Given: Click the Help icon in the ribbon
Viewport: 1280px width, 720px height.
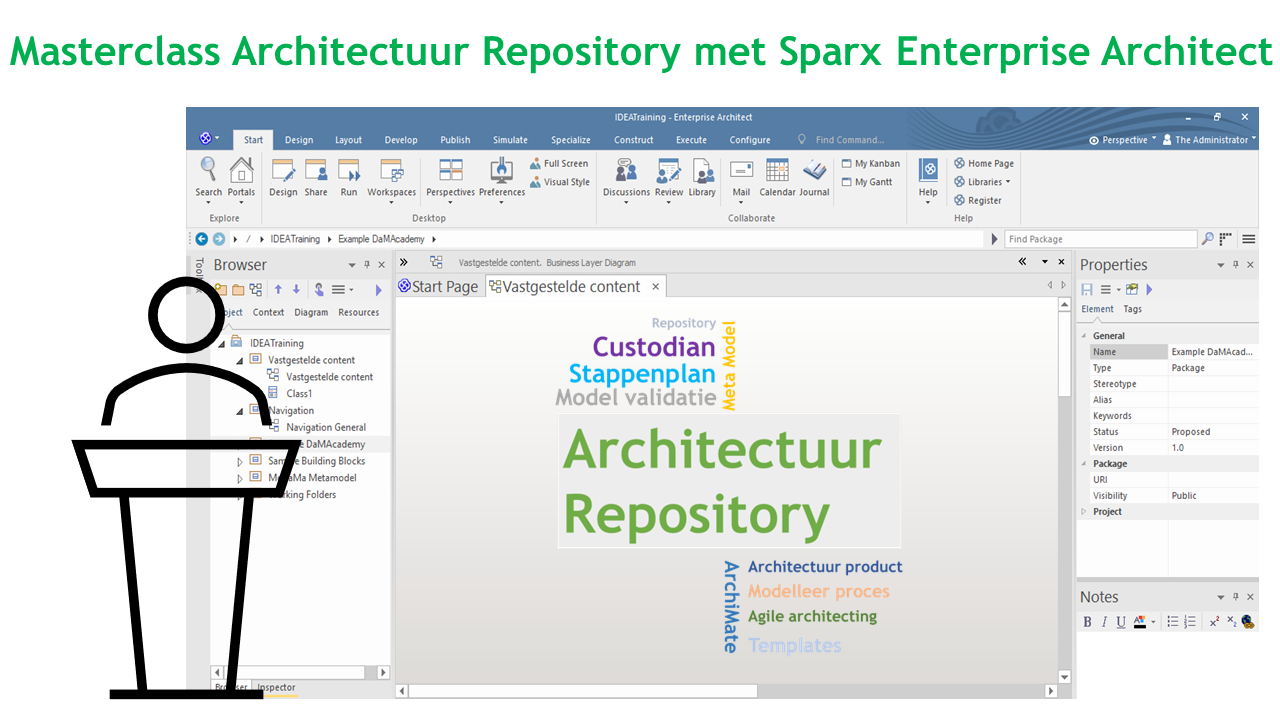Looking at the screenshot, I should tap(928, 171).
